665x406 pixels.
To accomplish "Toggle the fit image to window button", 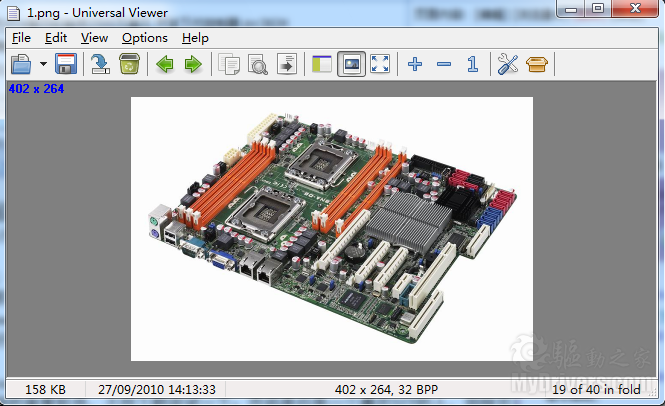I will (x=351, y=65).
